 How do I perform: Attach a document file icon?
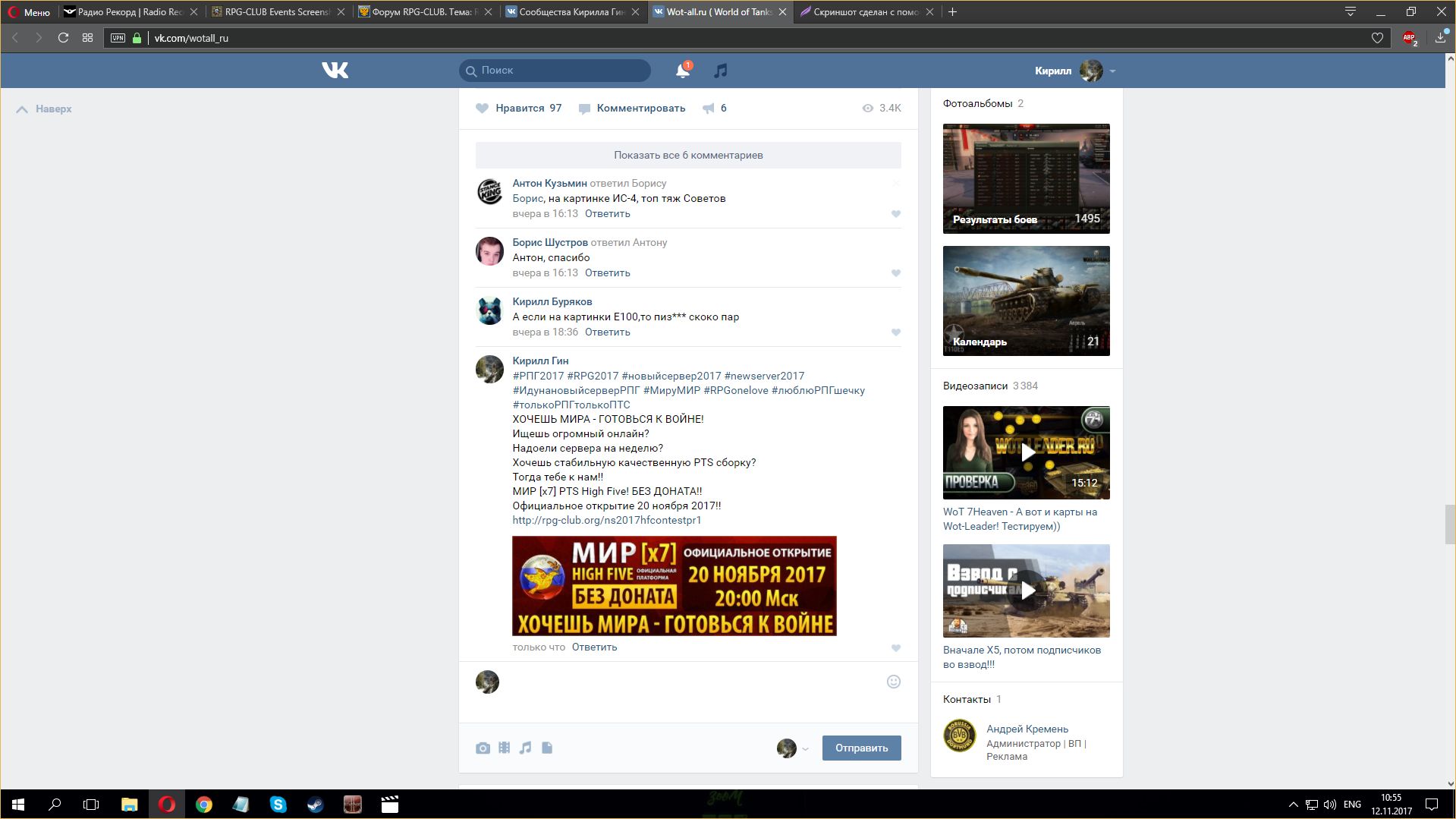pyautogui.click(x=547, y=748)
